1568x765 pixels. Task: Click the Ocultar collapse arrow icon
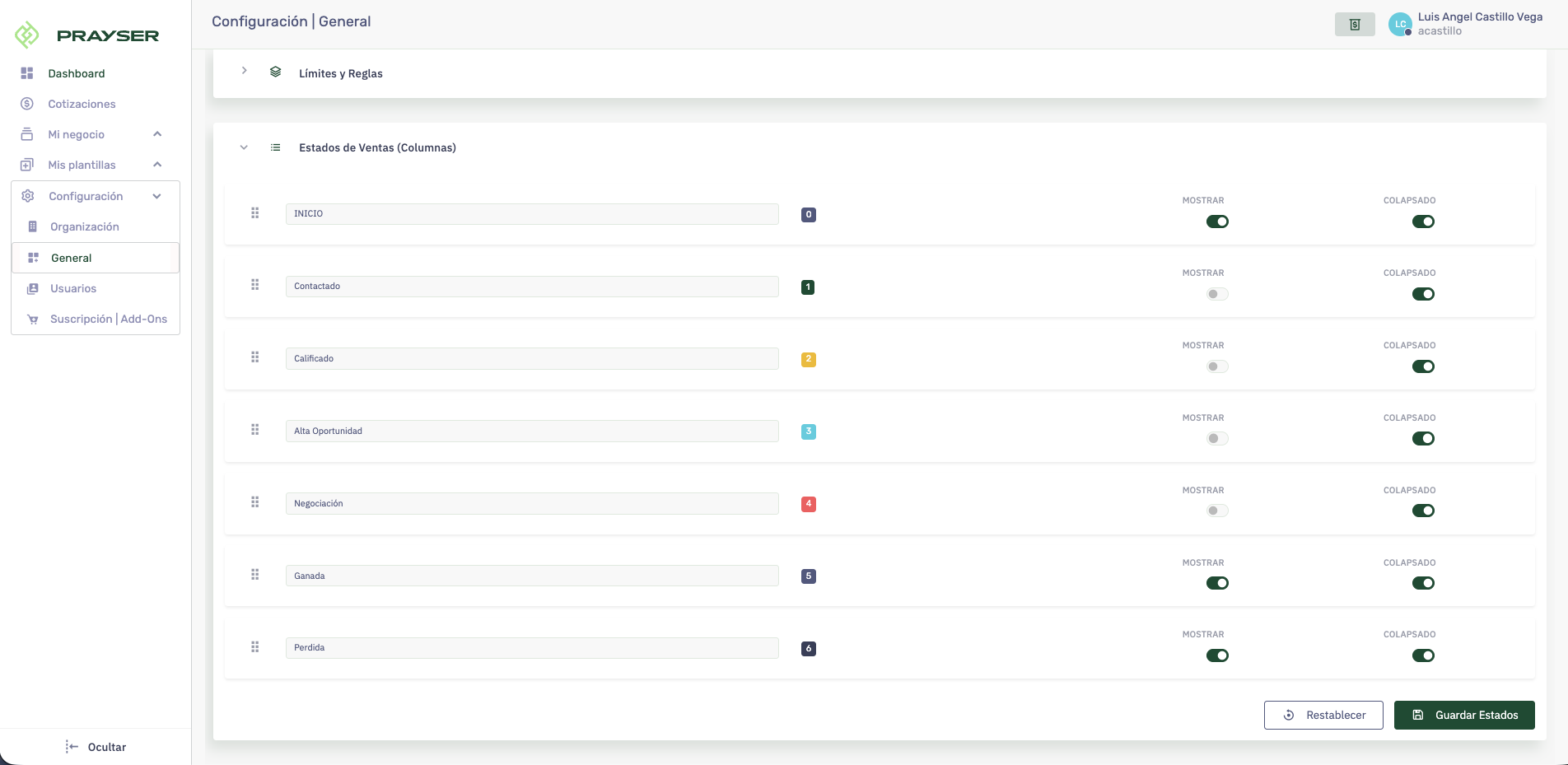pyautogui.click(x=72, y=747)
